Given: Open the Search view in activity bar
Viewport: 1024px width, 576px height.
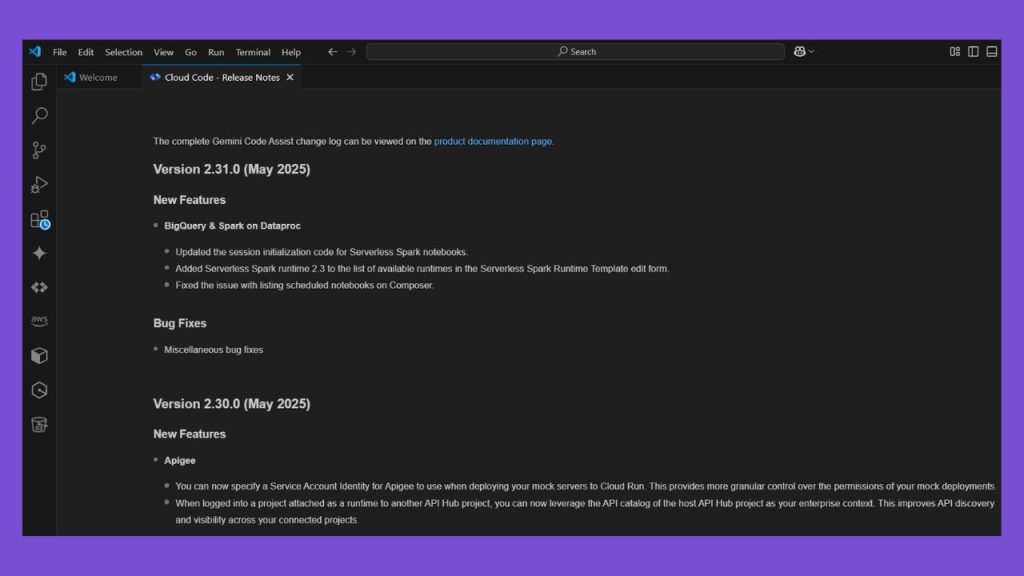Looking at the screenshot, I should tap(39, 116).
